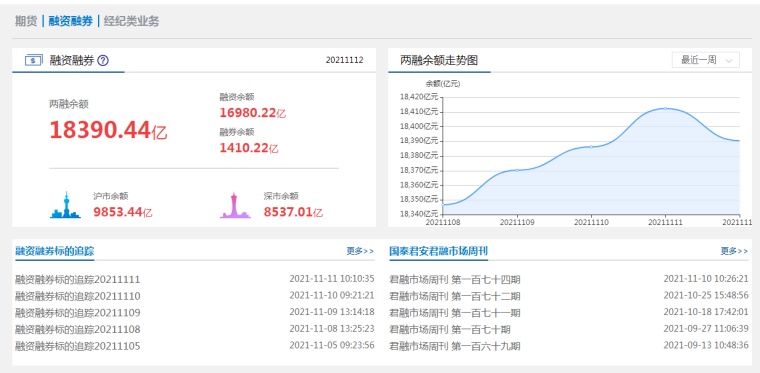Click the 18,420亿元 y-axis label
Screen dimensions: 760x373
419,96
